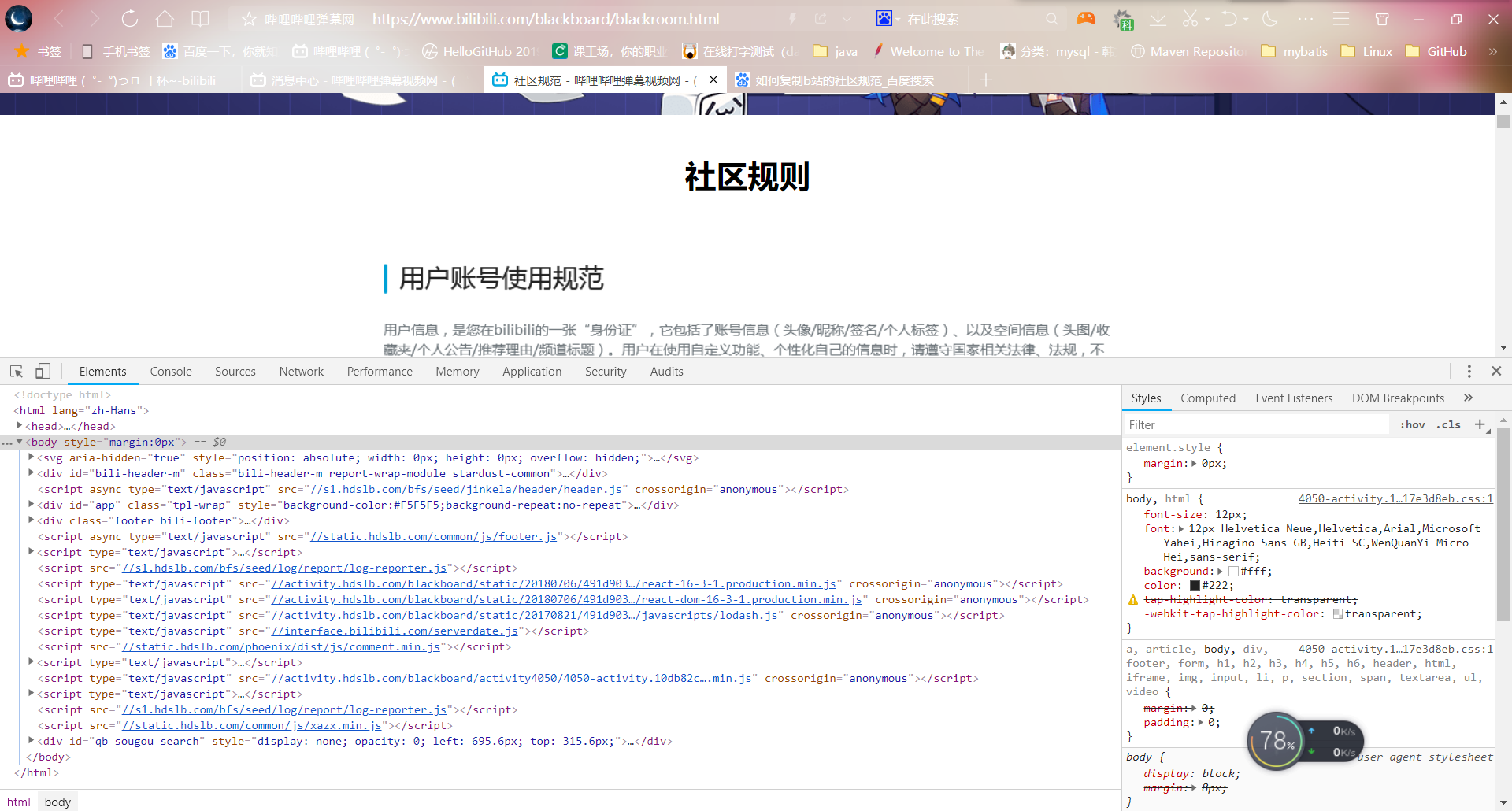Close the 社区规范 browser tab

tap(713, 80)
